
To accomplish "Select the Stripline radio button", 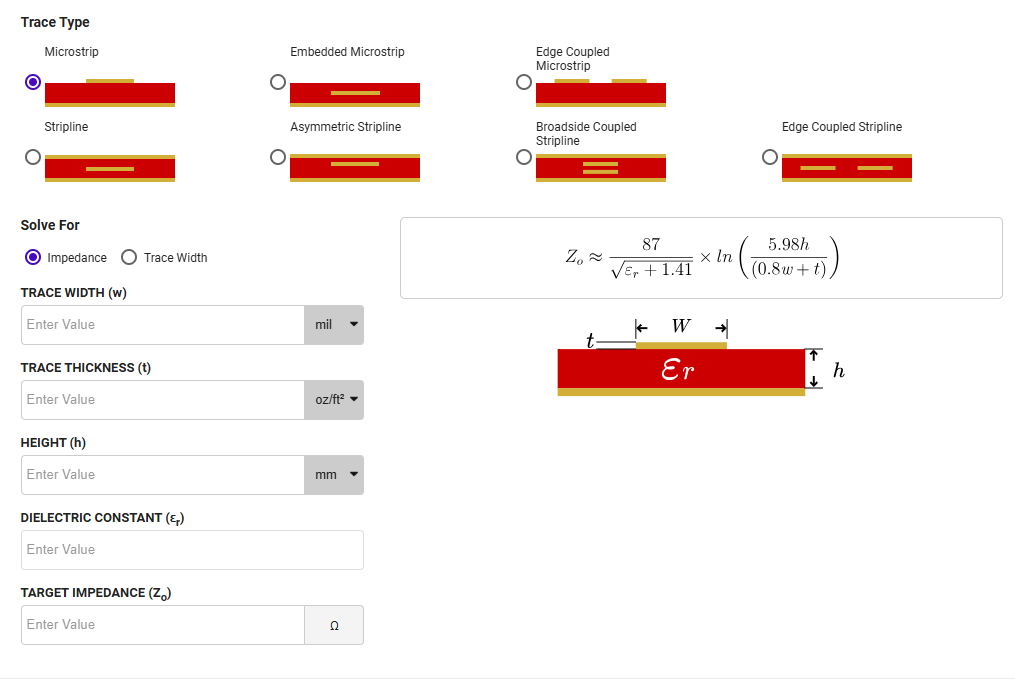I will click(33, 157).
